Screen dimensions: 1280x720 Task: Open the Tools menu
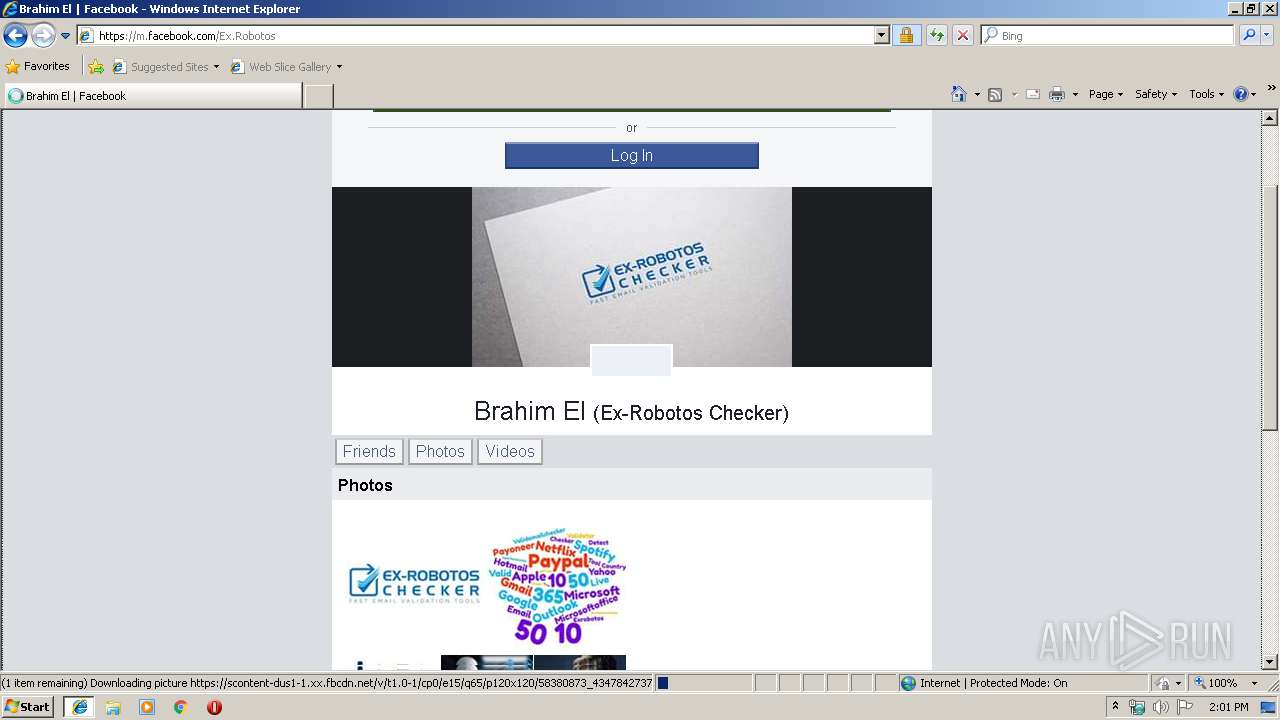pos(1206,94)
